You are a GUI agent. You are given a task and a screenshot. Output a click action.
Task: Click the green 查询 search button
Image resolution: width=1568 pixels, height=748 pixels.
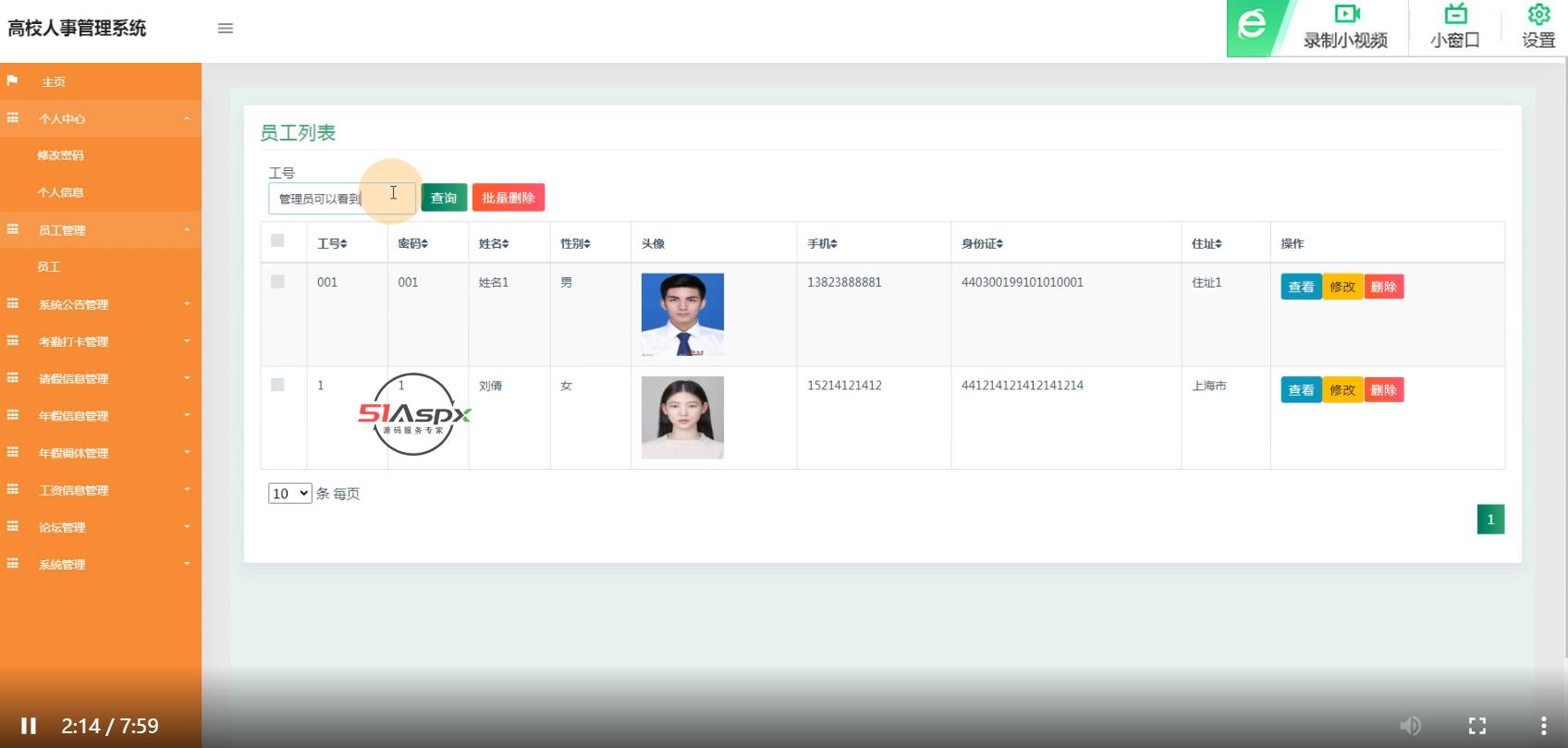tap(444, 198)
